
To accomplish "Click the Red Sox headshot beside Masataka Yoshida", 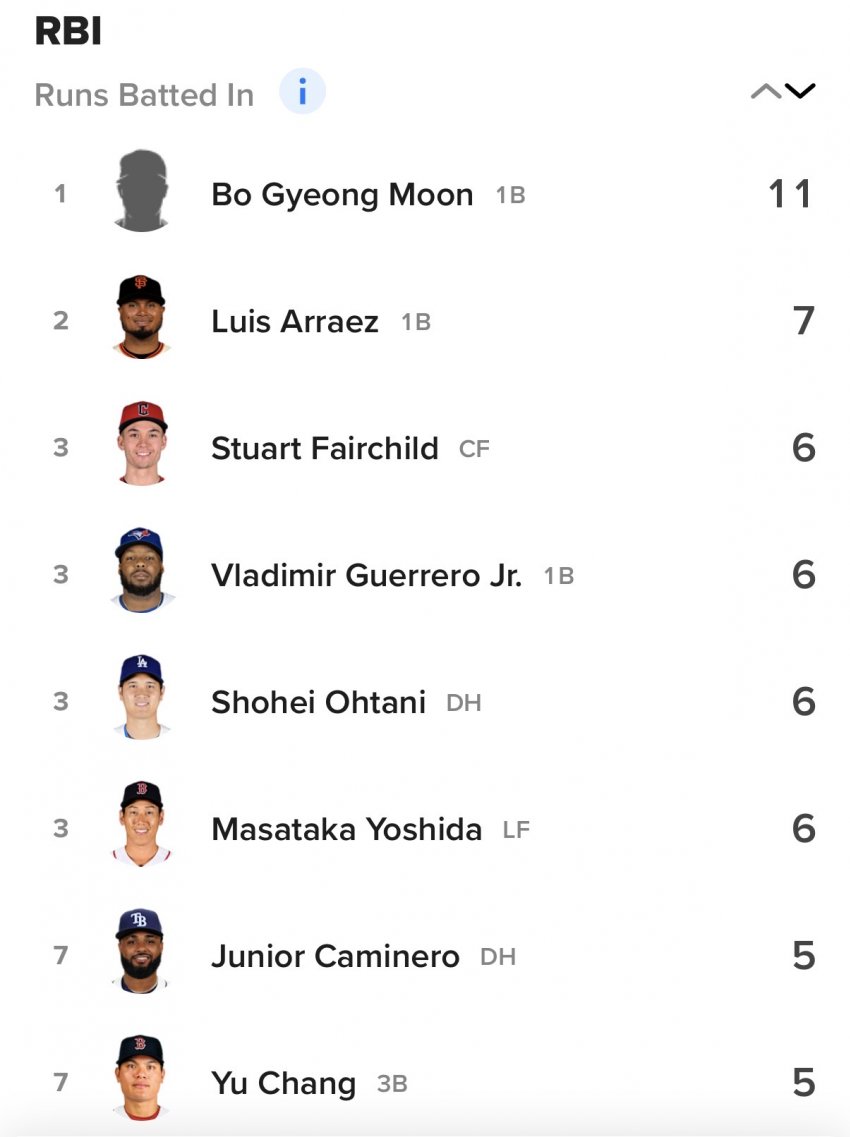I will (x=141, y=826).
